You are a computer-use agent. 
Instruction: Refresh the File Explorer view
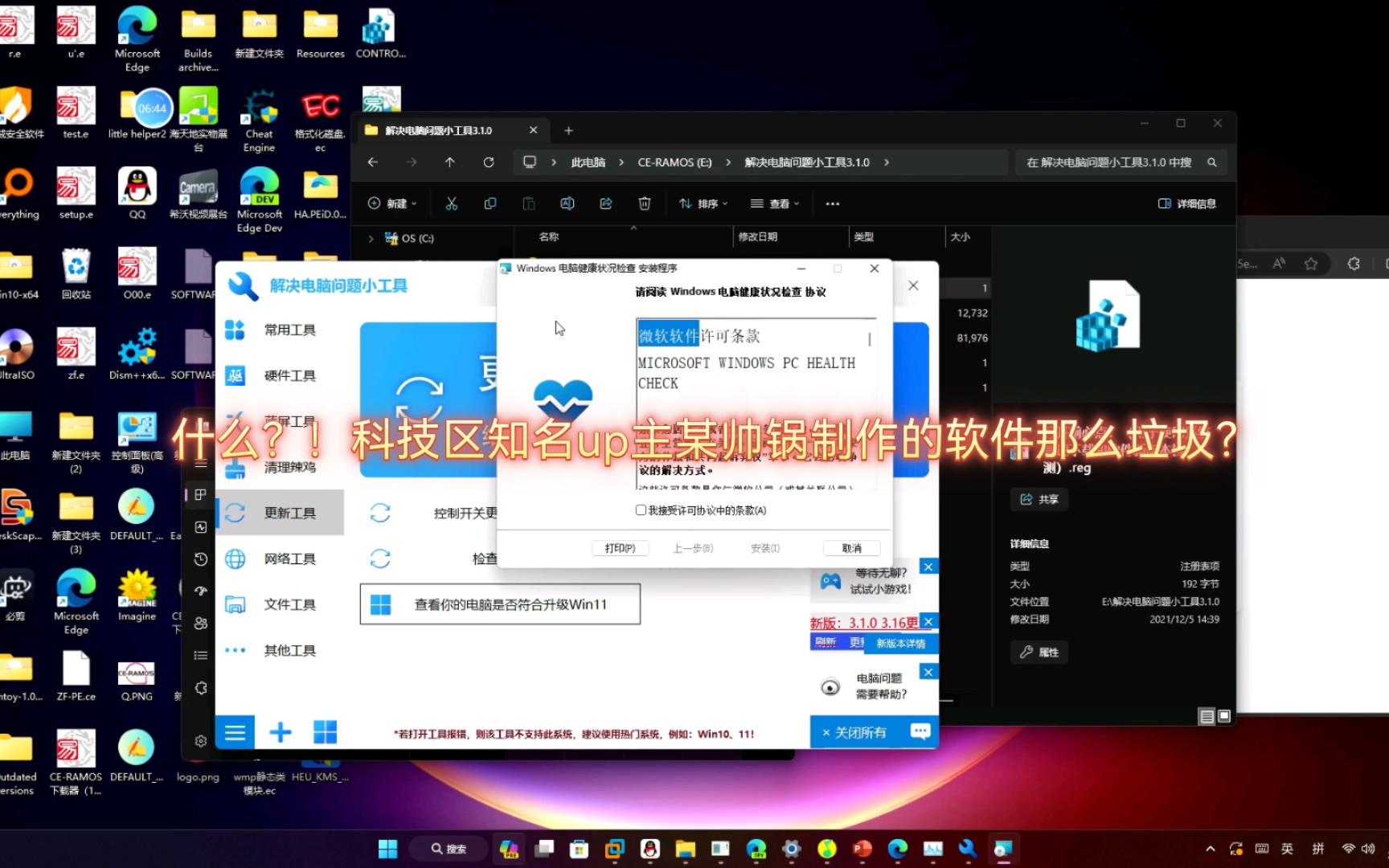click(x=489, y=162)
